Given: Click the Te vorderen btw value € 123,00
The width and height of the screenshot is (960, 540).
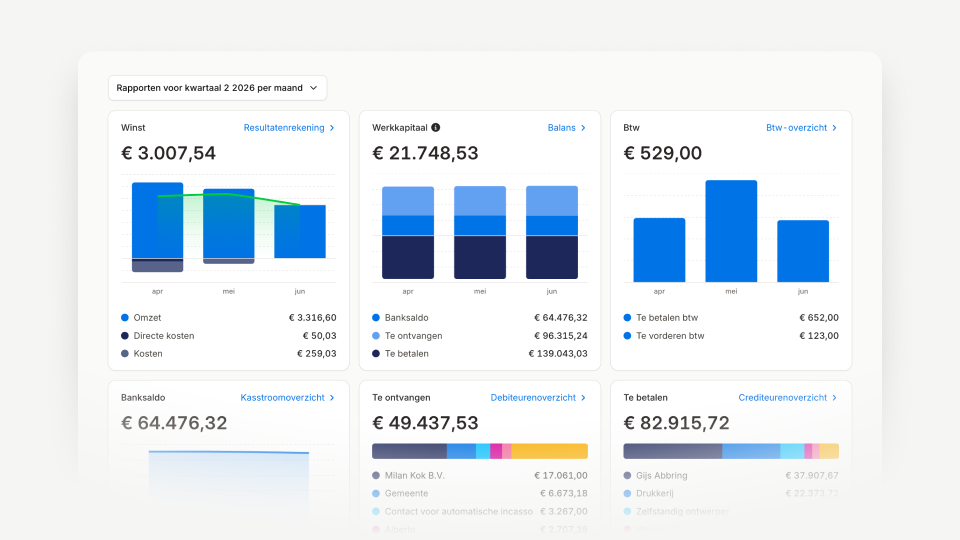Looking at the screenshot, I should 819,336.
